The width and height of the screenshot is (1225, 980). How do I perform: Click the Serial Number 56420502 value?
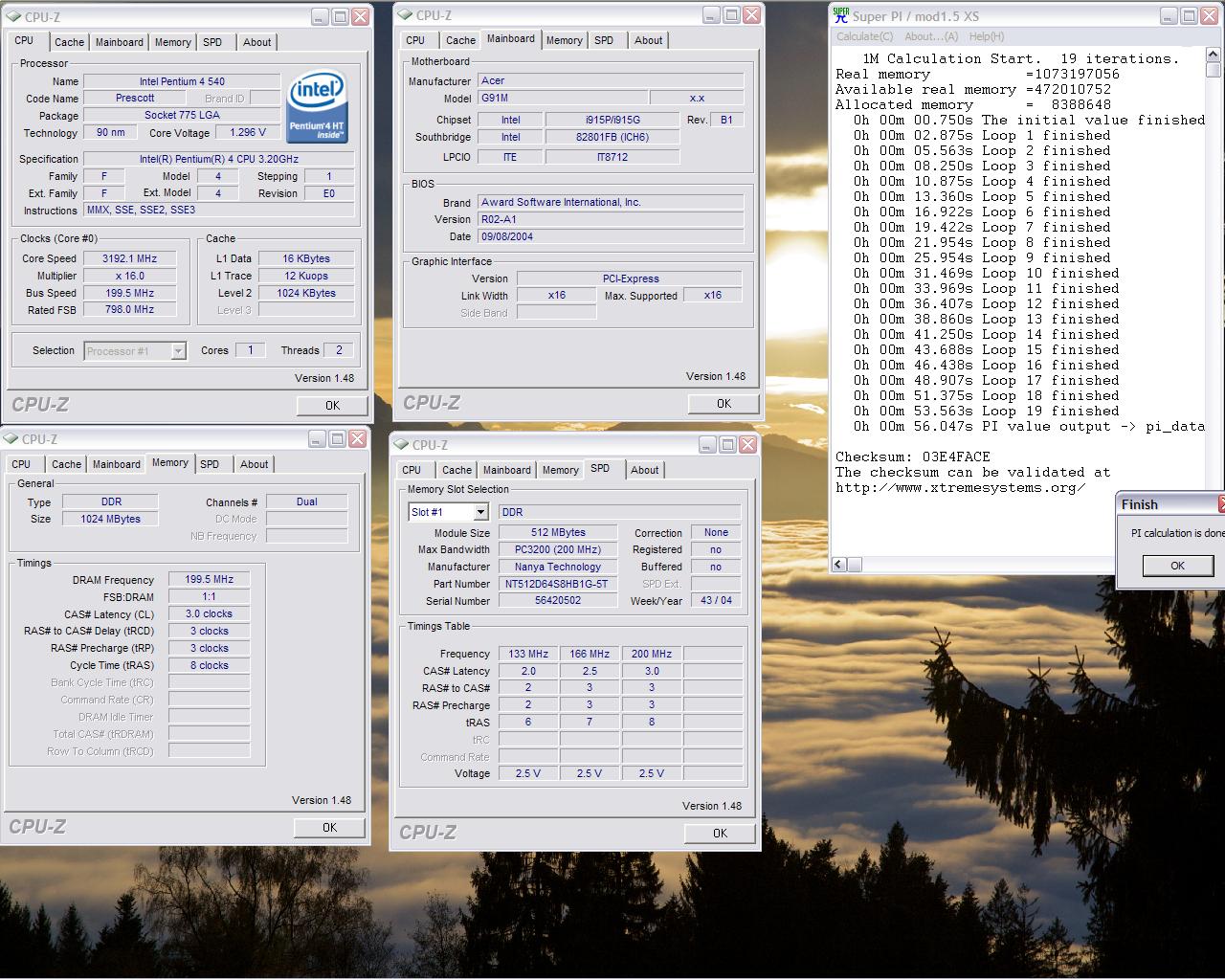557,601
